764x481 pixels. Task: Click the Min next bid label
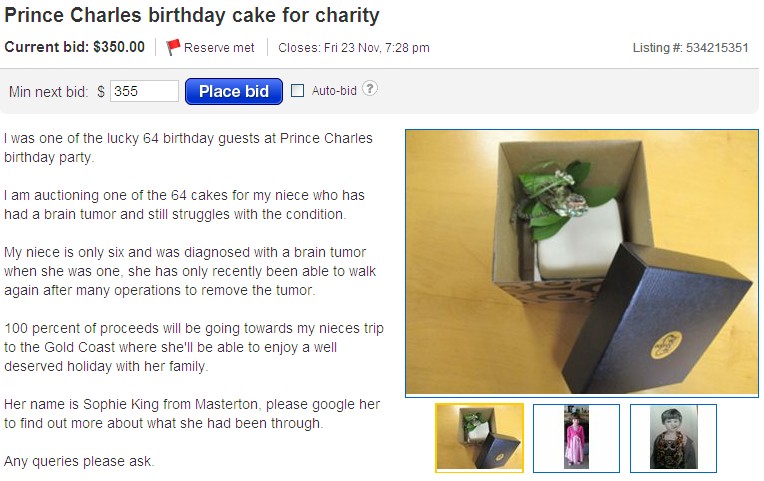coord(48,91)
